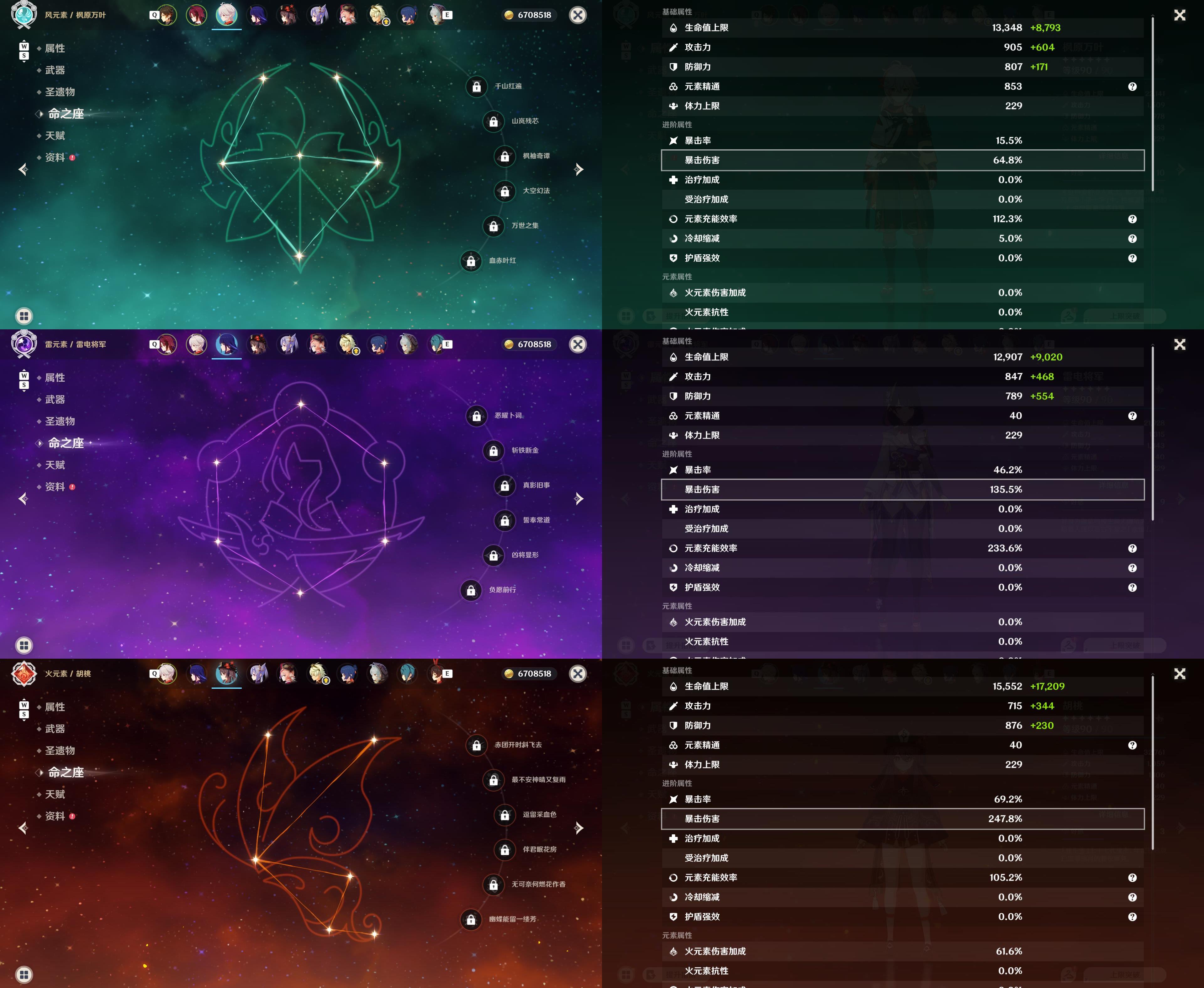Show help for 元素充能效率 233.6% stat
Screen dimensions: 1204x988
[1132, 548]
